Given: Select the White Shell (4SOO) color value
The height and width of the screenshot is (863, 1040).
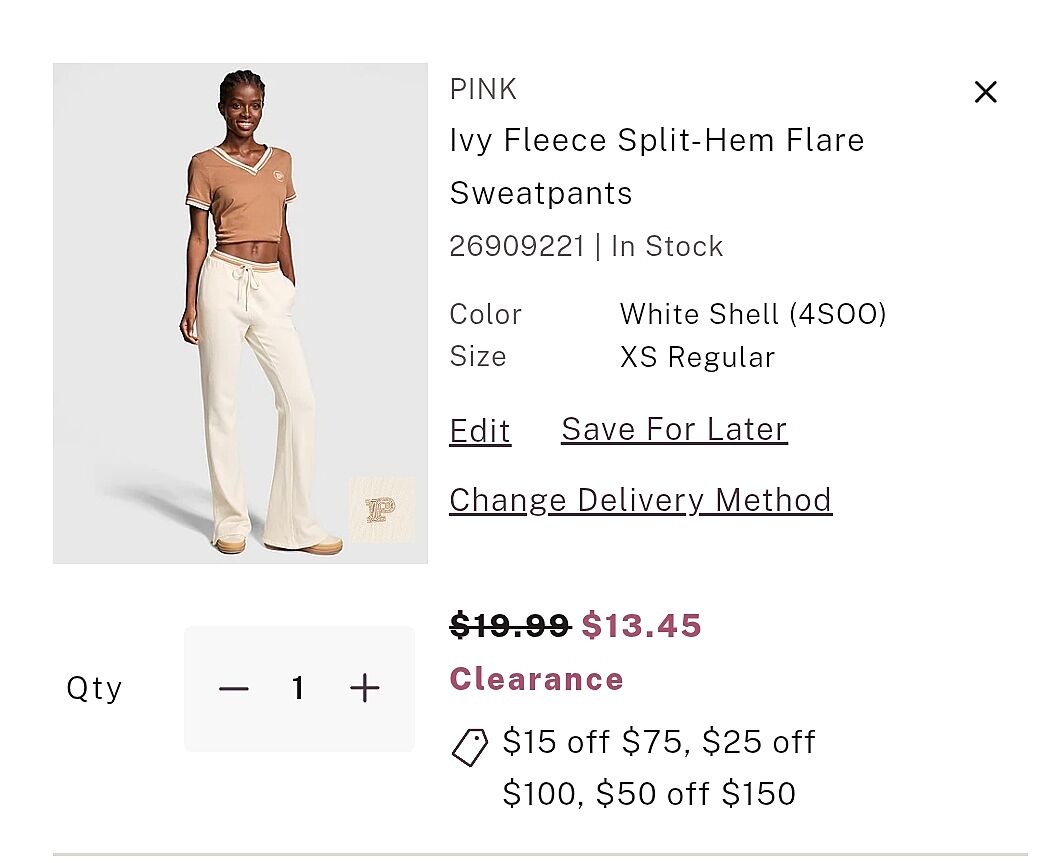Looking at the screenshot, I should point(753,314).
